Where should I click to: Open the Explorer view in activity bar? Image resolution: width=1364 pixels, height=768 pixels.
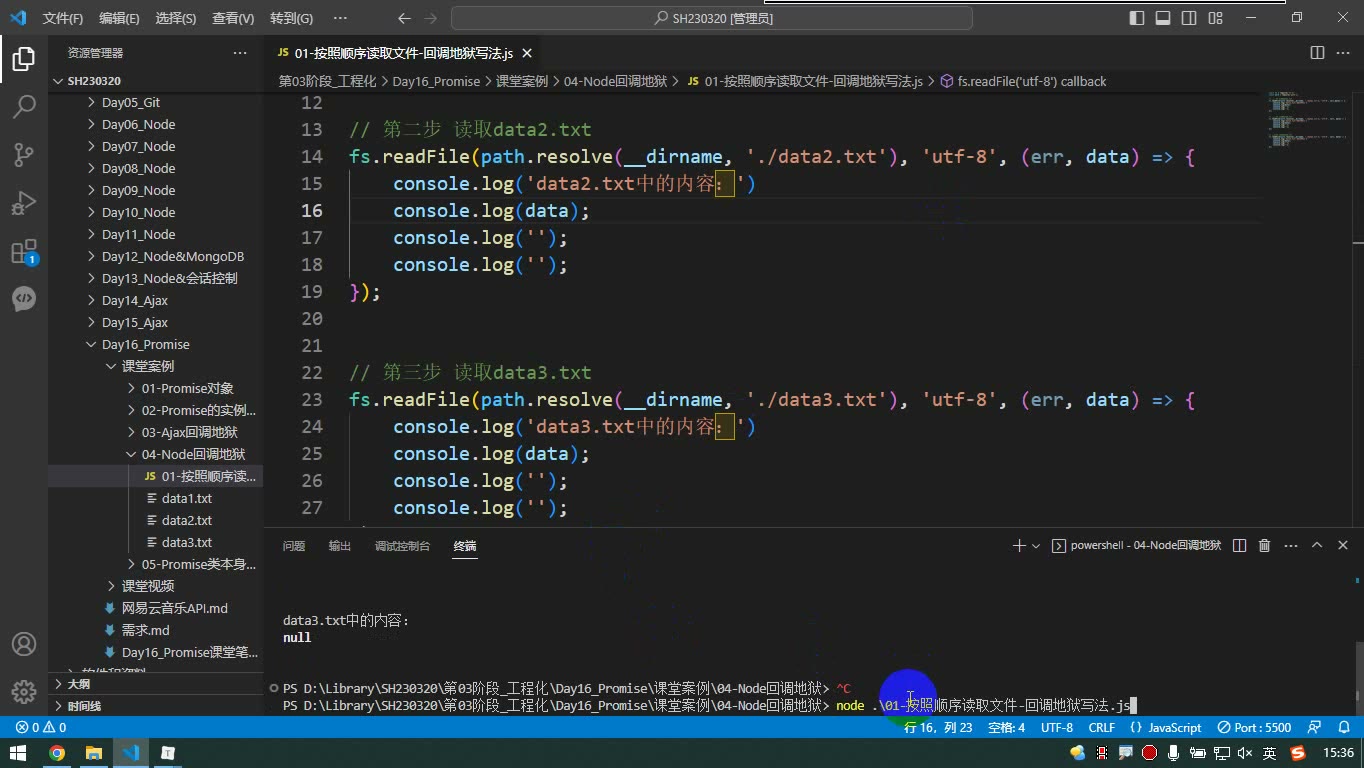point(24,59)
